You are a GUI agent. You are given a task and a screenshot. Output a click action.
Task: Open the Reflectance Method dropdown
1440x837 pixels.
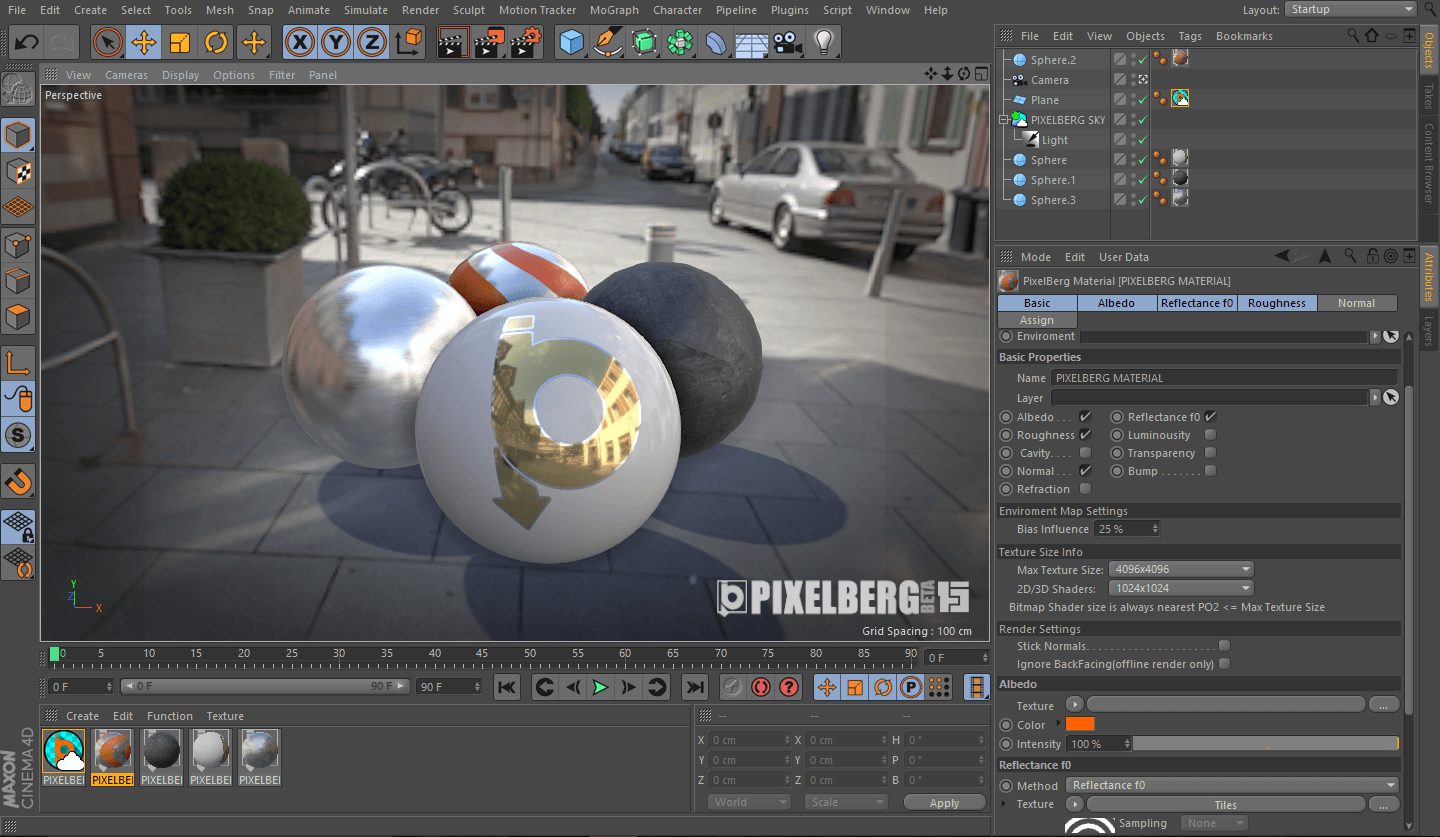pyautogui.click(x=1232, y=785)
